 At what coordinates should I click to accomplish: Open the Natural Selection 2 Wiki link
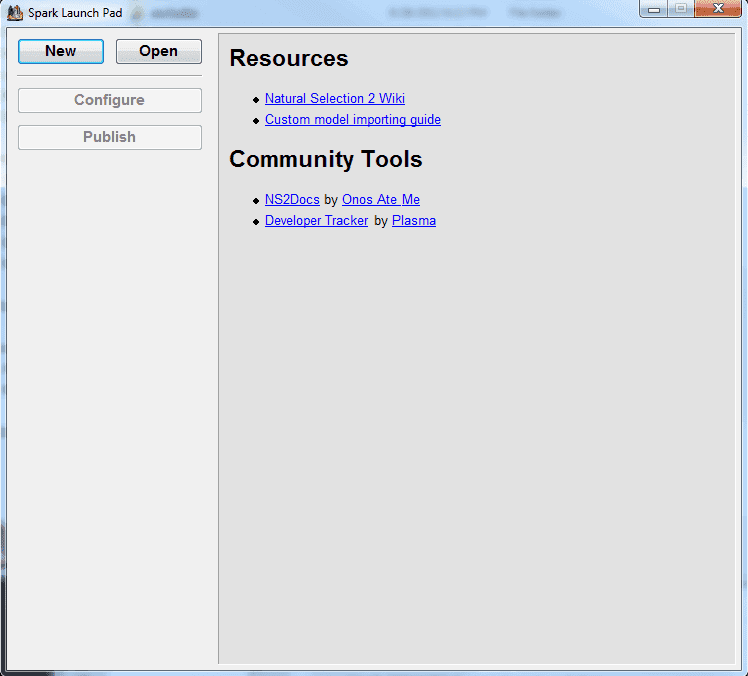(335, 99)
